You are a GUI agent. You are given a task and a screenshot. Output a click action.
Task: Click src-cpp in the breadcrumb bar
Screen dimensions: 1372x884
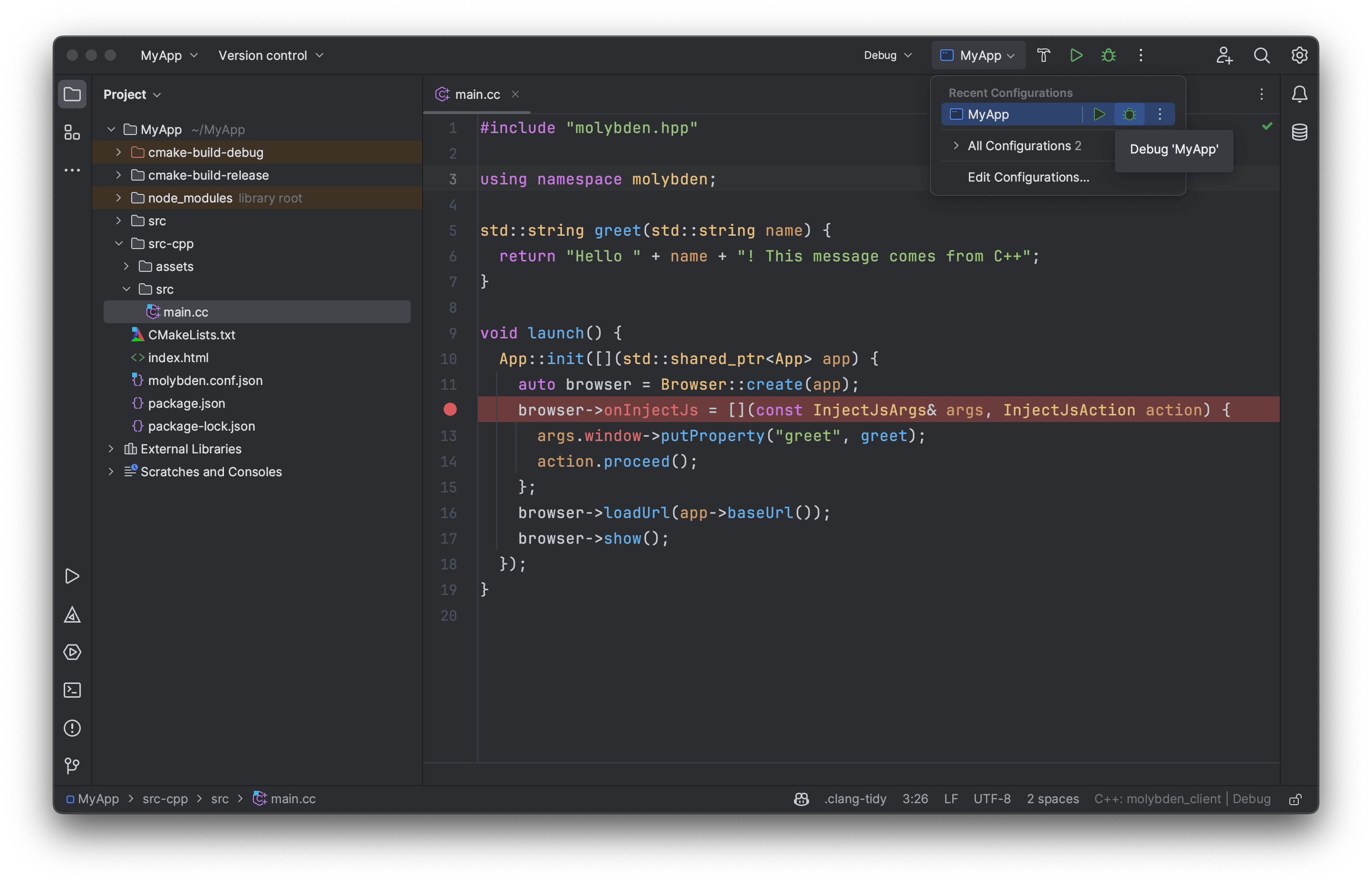point(165,799)
